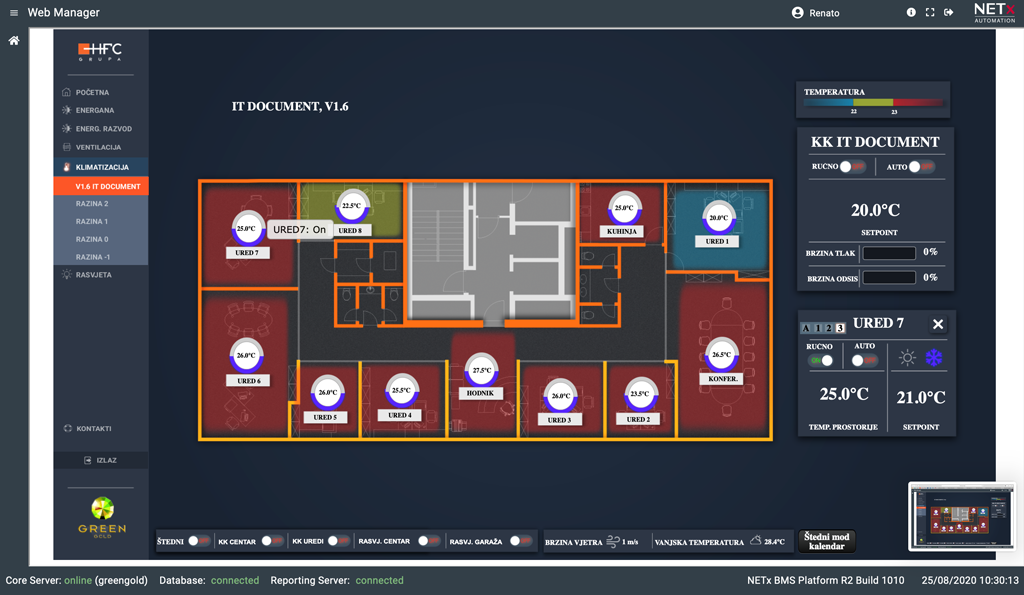Close the URED 7 panel
The image size is (1024, 595).
coord(937,324)
